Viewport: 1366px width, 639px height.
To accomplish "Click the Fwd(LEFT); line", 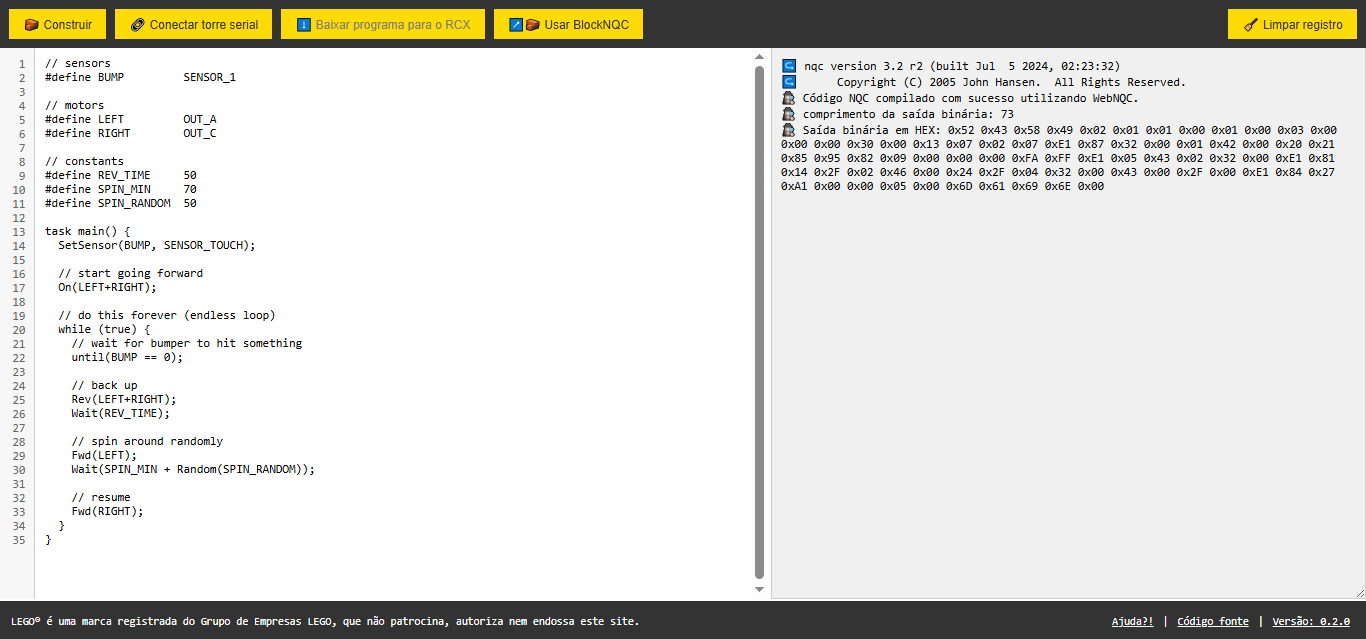I will tap(104, 455).
